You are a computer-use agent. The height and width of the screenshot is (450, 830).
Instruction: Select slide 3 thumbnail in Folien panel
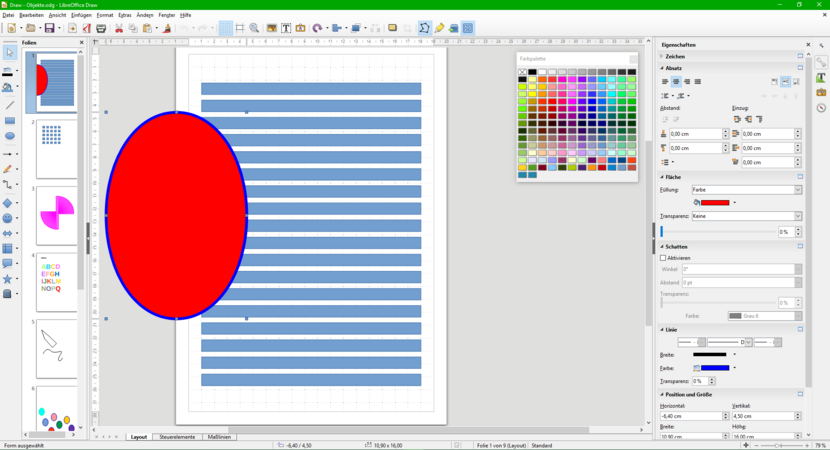pyautogui.click(x=56, y=215)
